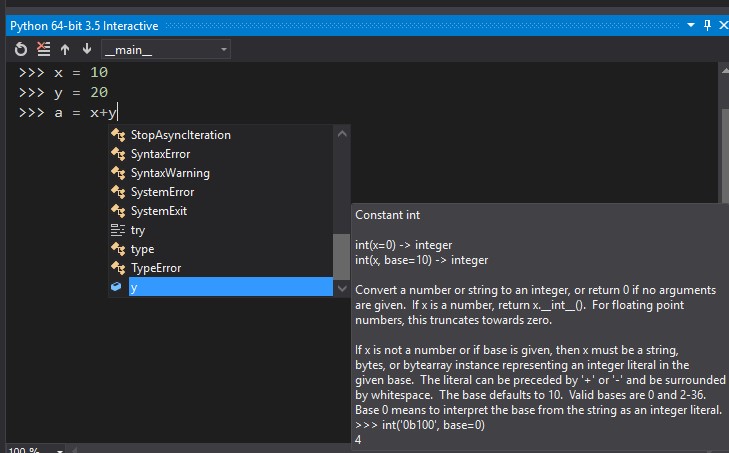Open the window position dropdown arrow in title bar

(690, 24)
